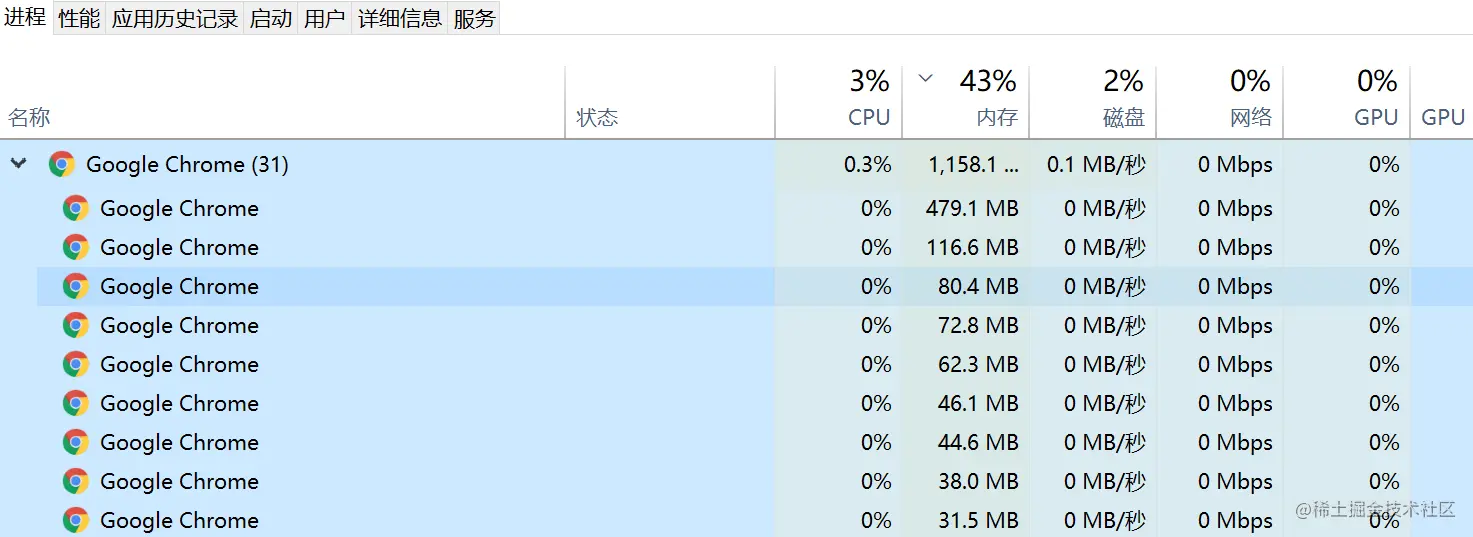Screen dimensions: 1473x537
Task: Click the 1,158.1 memory total value
Action: click(x=973, y=165)
